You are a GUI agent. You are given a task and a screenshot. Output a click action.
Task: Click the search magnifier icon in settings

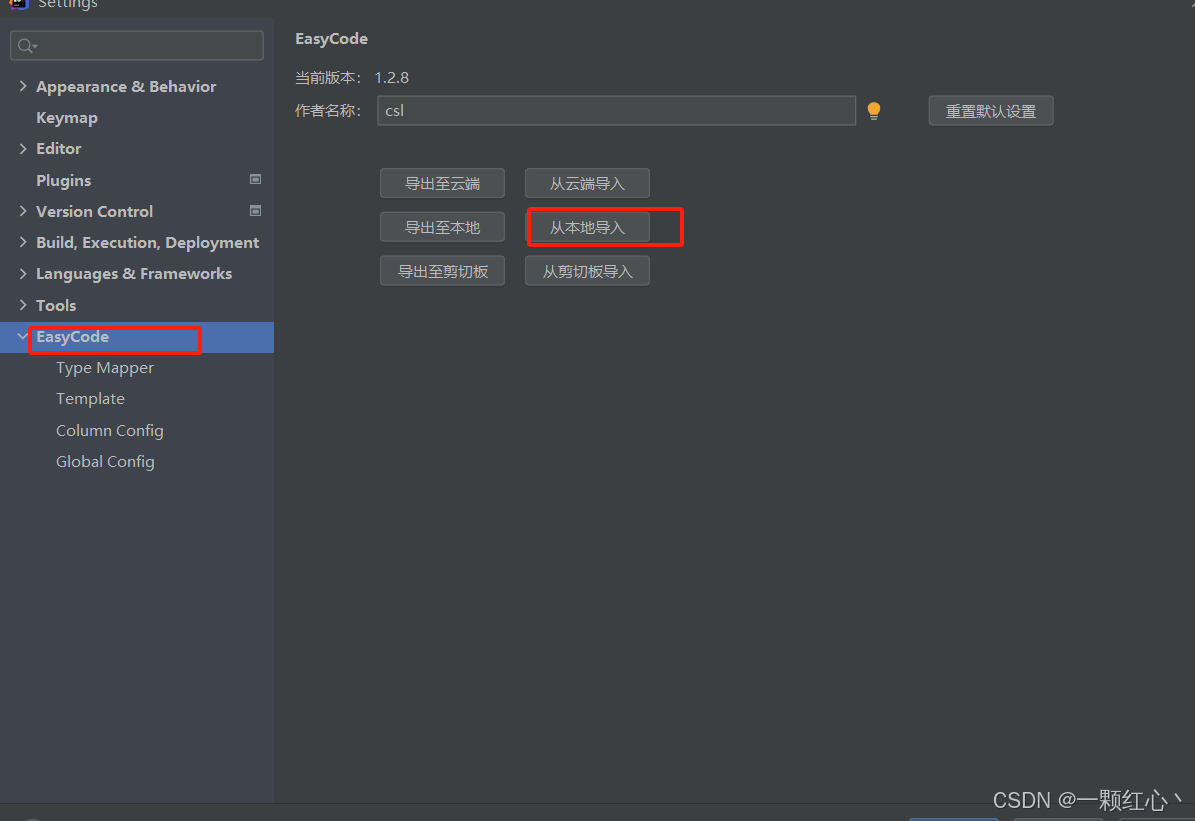click(x=26, y=47)
